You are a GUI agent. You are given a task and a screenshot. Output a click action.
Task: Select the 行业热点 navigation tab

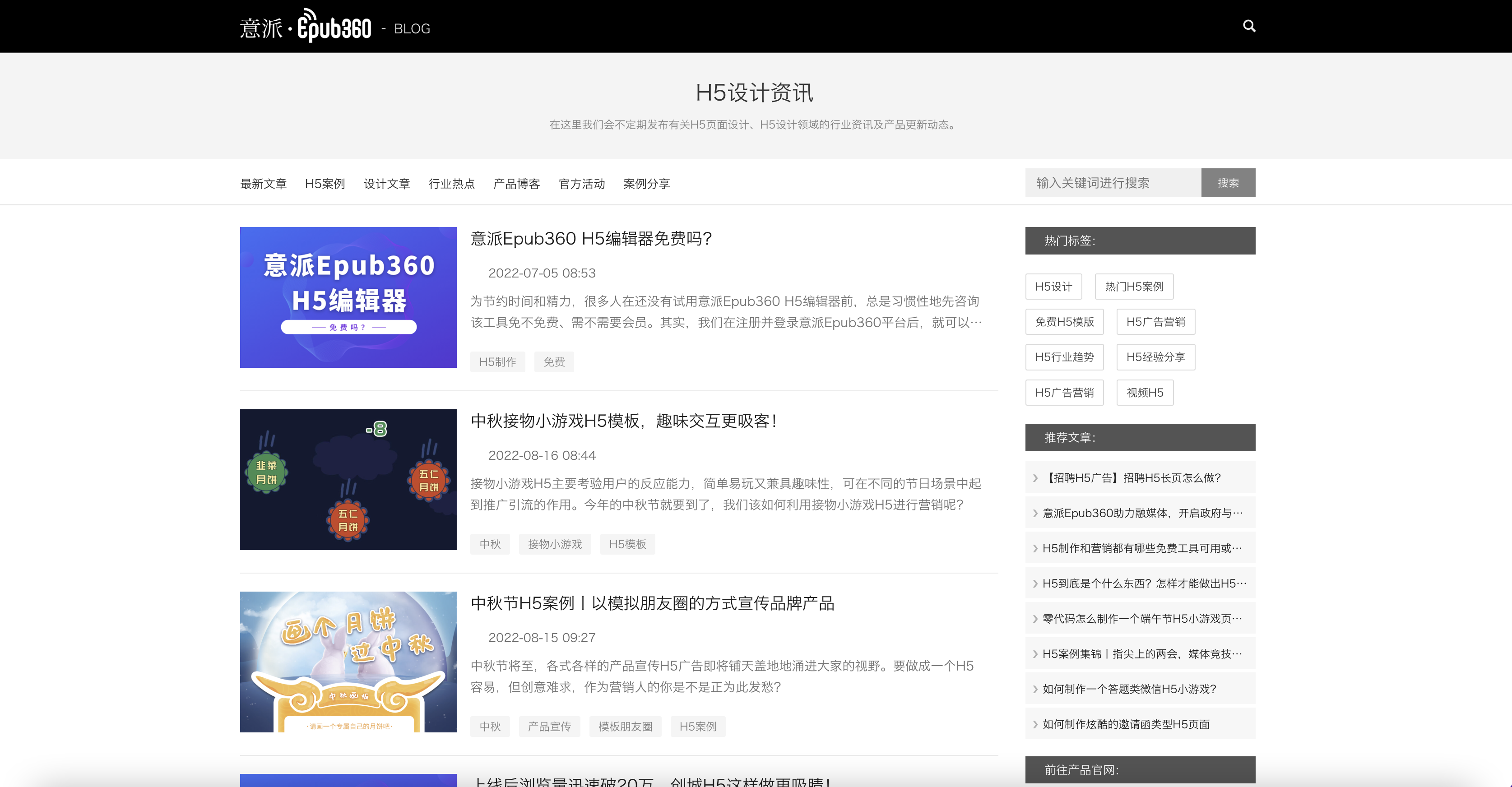point(451,184)
